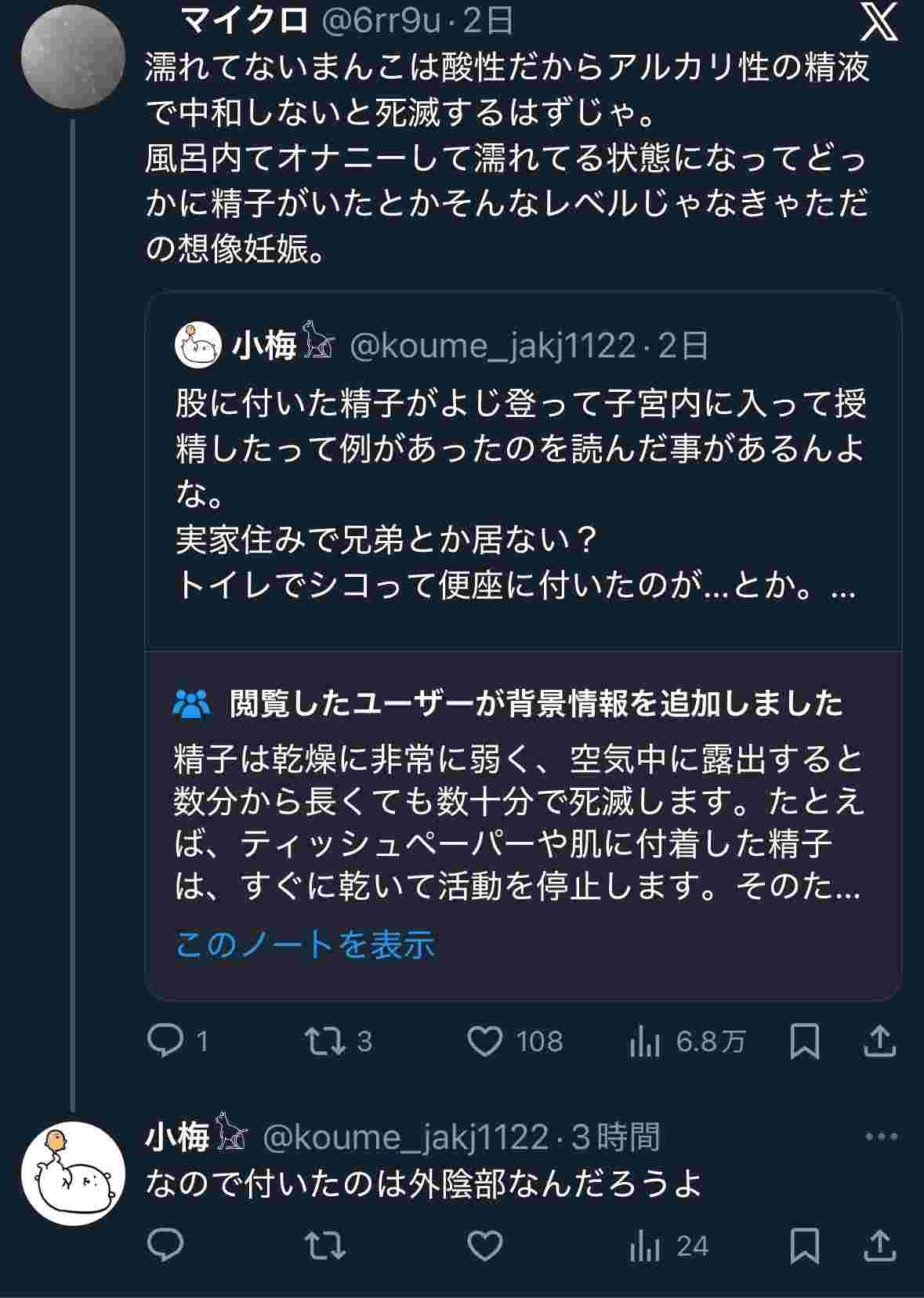This screenshot has width=924, height=1298.
Task: Bookmark 小梅's bottom reply
Action: pos(805,1245)
